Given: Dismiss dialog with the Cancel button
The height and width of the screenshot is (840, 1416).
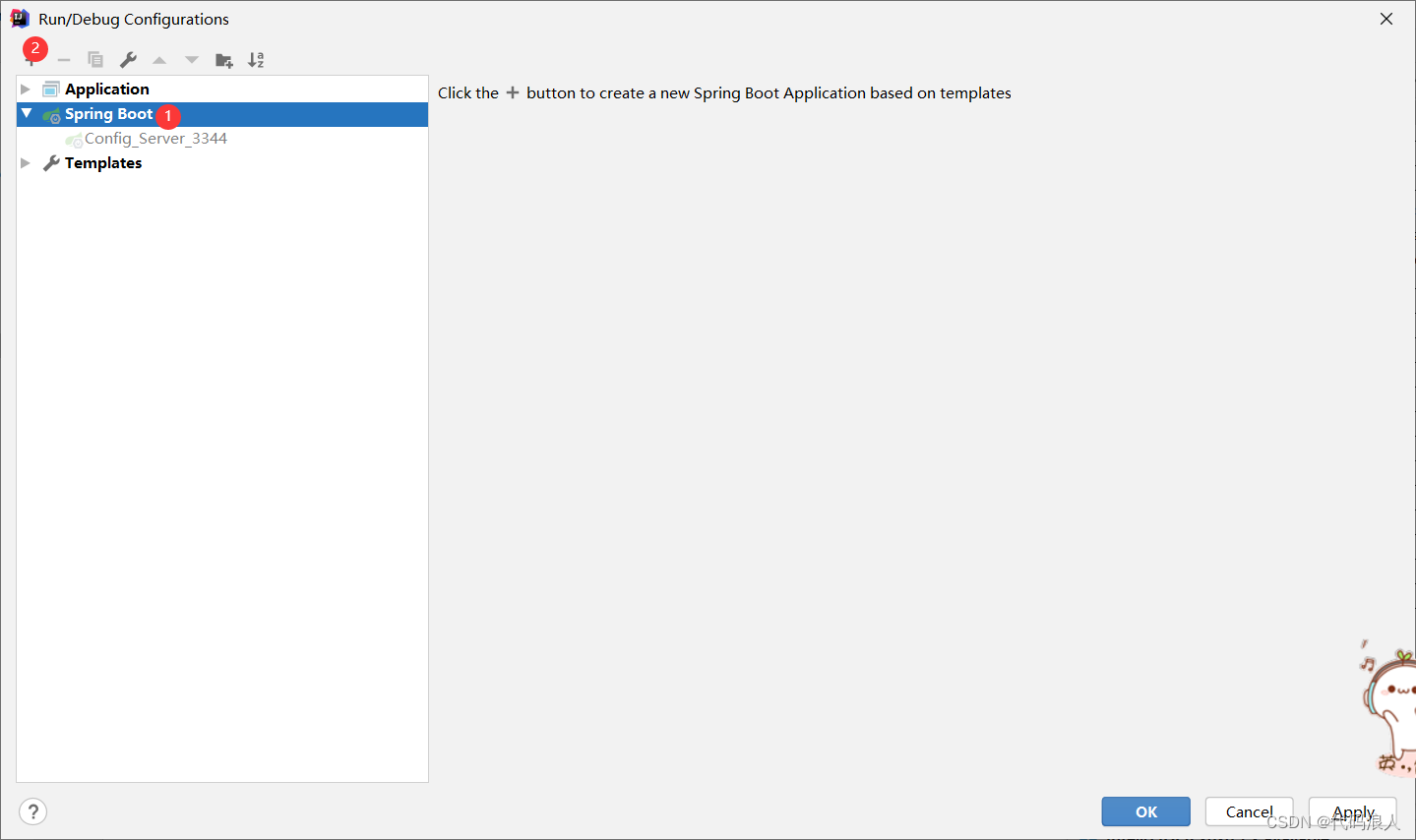Looking at the screenshot, I should pos(1250,811).
